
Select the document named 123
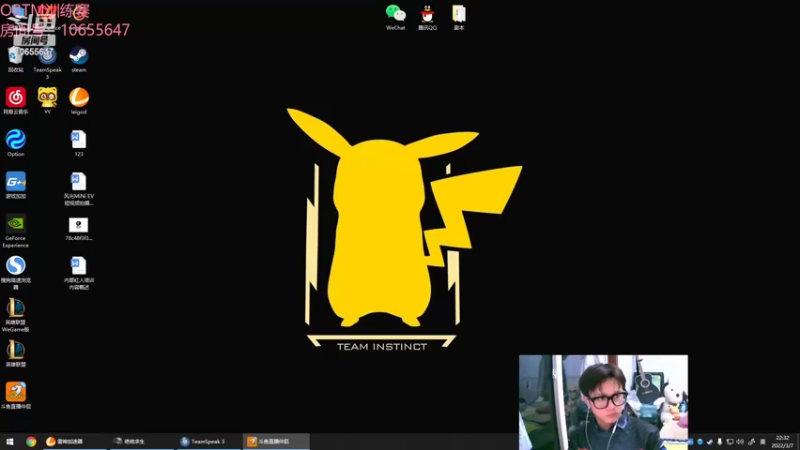pyautogui.click(x=79, y=143)
